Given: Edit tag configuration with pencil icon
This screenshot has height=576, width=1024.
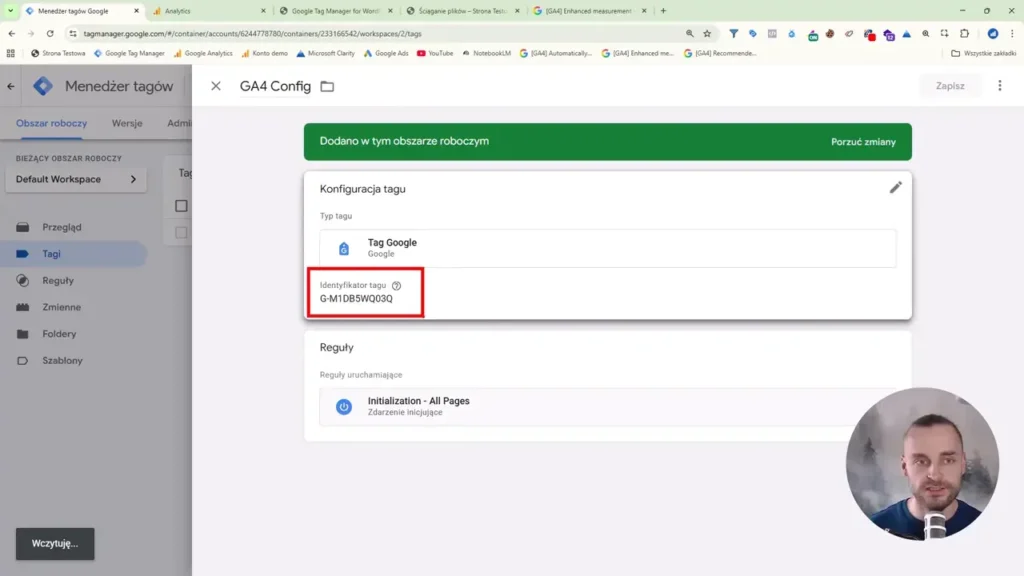Looking at the screenshot, I should click(x=895, y=187).
